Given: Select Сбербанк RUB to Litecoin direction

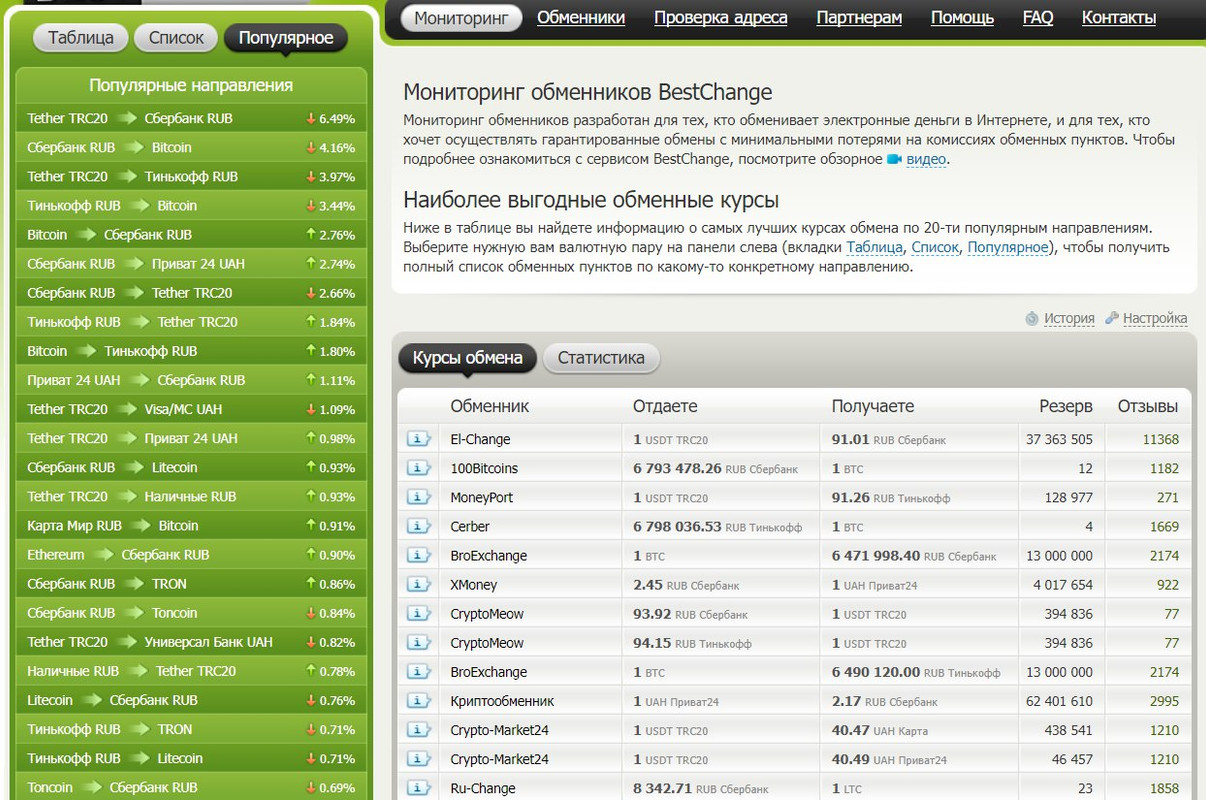Looking at the screenshot, I should [x=191, y=467].
